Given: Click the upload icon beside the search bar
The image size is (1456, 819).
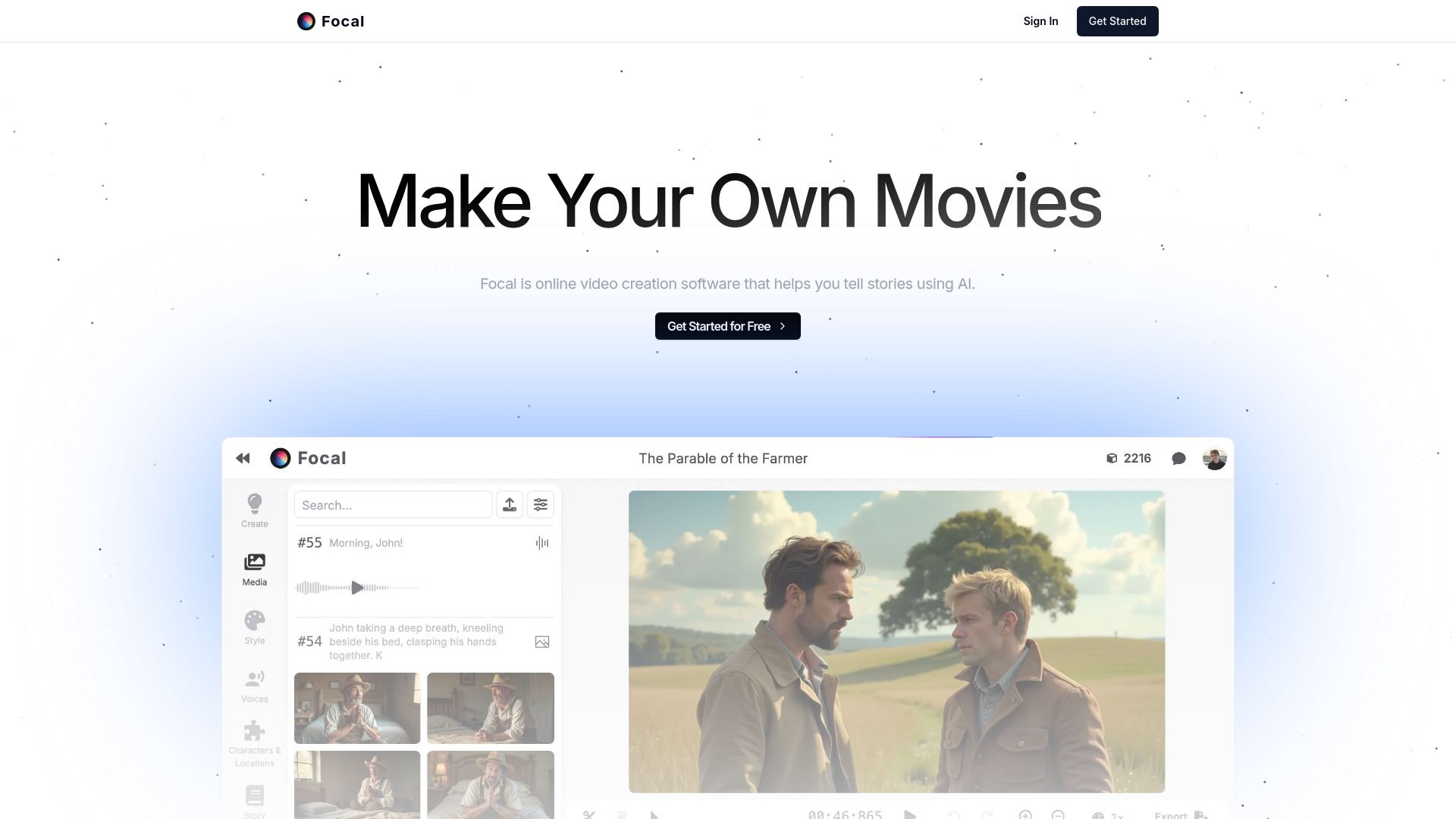Looking at the screenshot, I should pyautogui.click(x=510, y=504).
